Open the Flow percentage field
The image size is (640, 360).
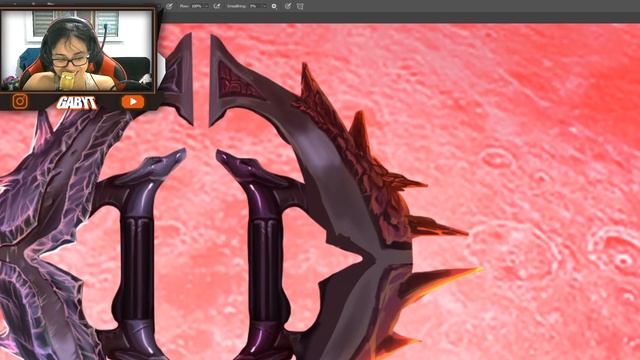[197, 6]
